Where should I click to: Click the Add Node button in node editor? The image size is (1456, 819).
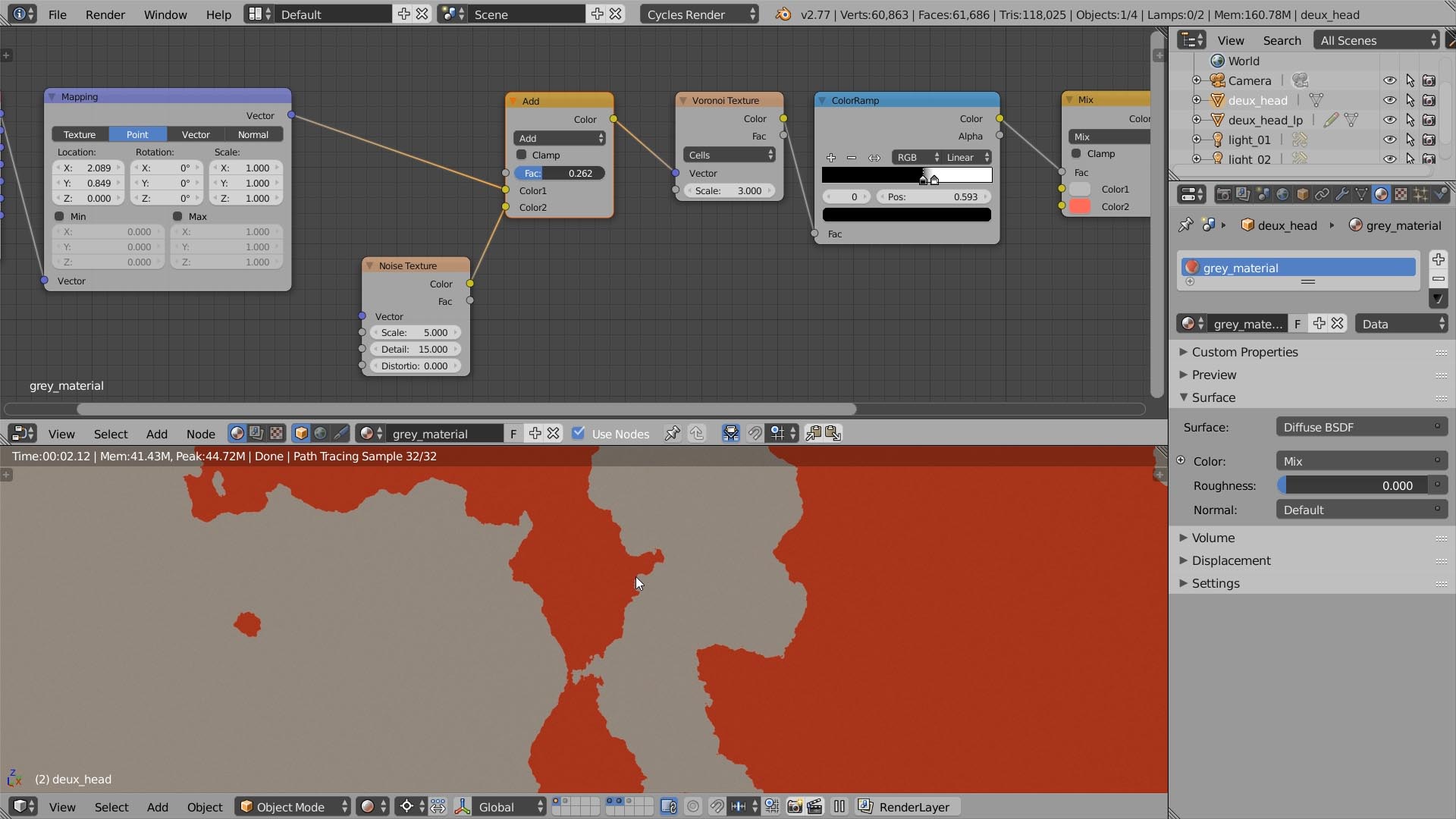click(156, 432)
